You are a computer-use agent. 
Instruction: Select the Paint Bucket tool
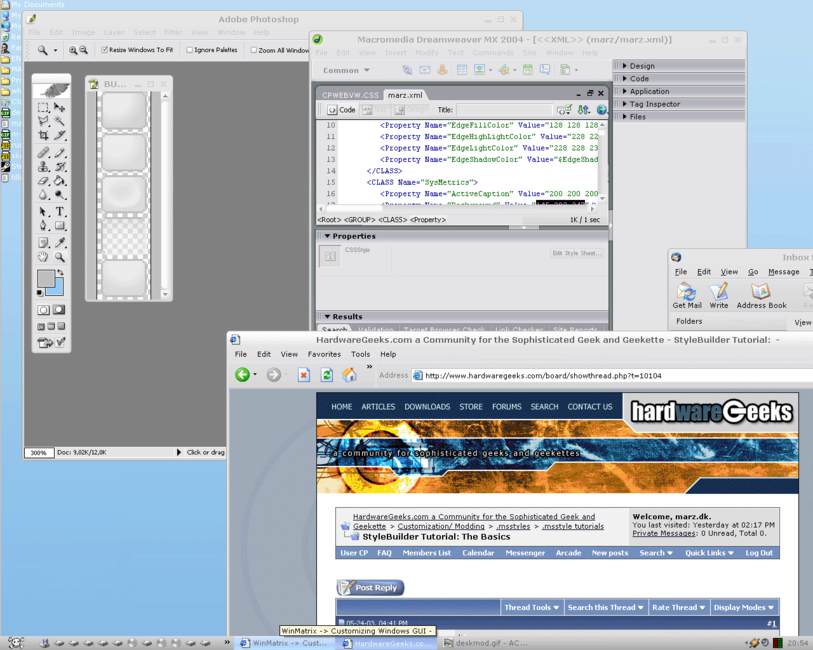(x=60, y=180)
